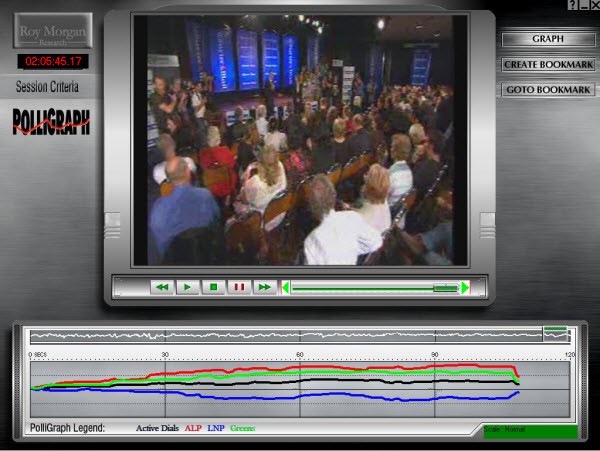Image resolution: width=600 pixels, height=451 pixels.
Task: Click Create Bookmark button
Action: tap(546, 64)
